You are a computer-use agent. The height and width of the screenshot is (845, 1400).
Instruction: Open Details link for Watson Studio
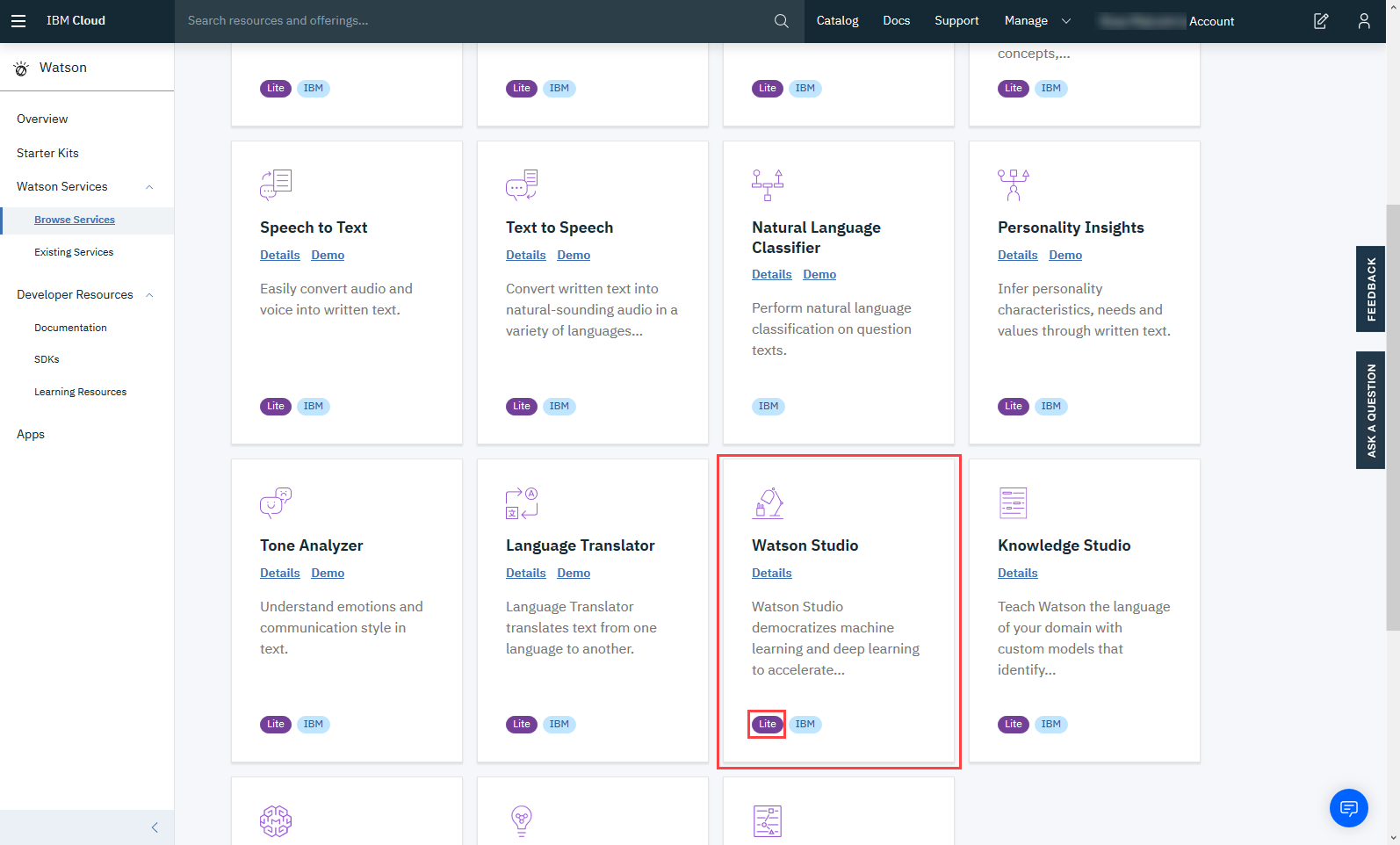(x=771, y=573)
